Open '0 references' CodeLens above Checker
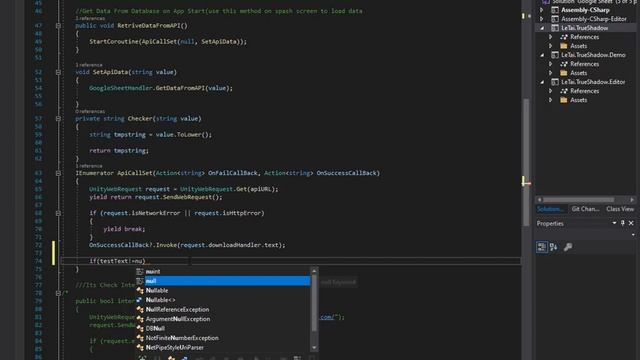This screenshot has width=640, height=360. pos(90,111)
